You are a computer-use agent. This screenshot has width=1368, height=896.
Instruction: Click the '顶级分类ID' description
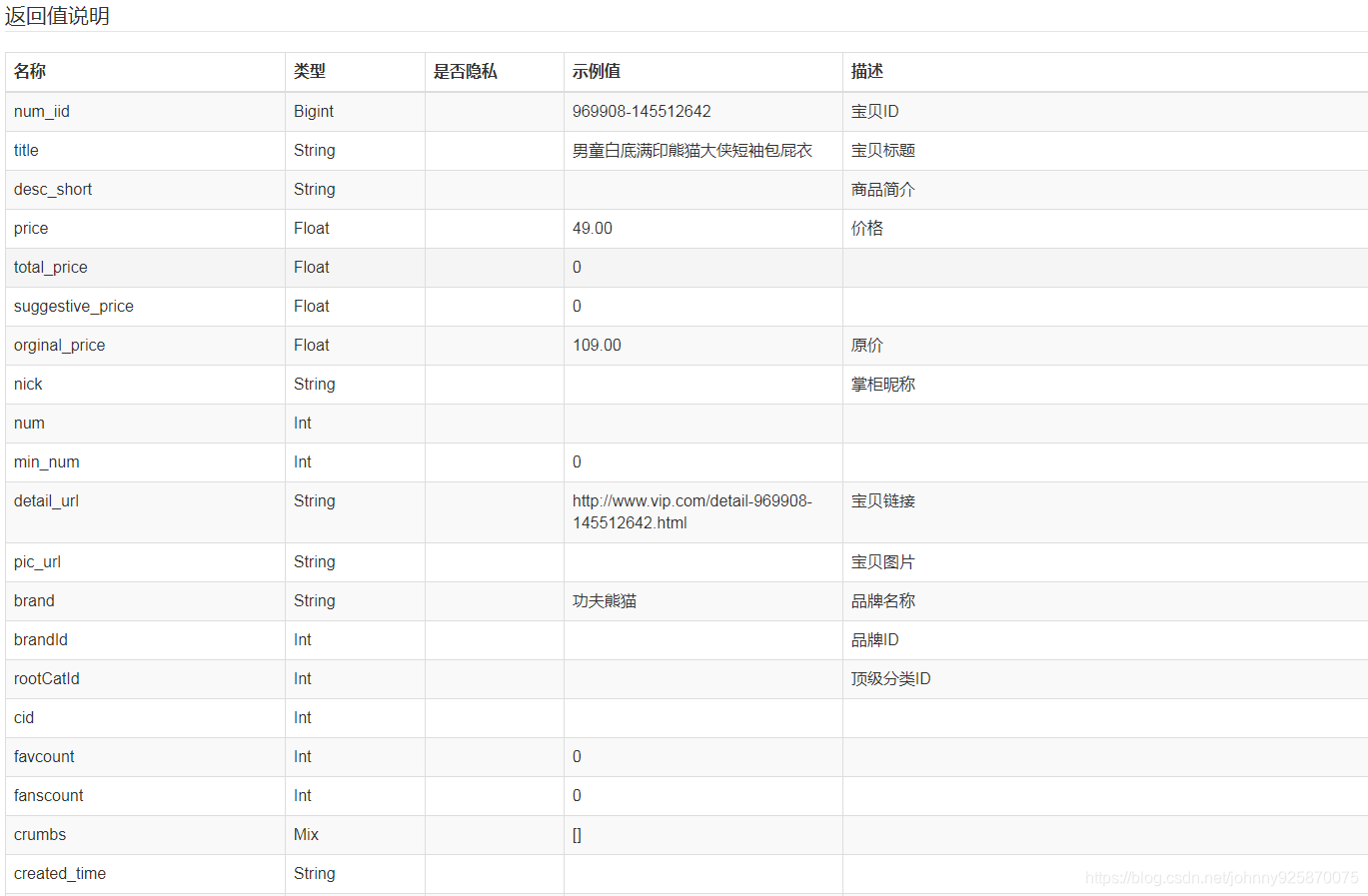coord(891,678)
